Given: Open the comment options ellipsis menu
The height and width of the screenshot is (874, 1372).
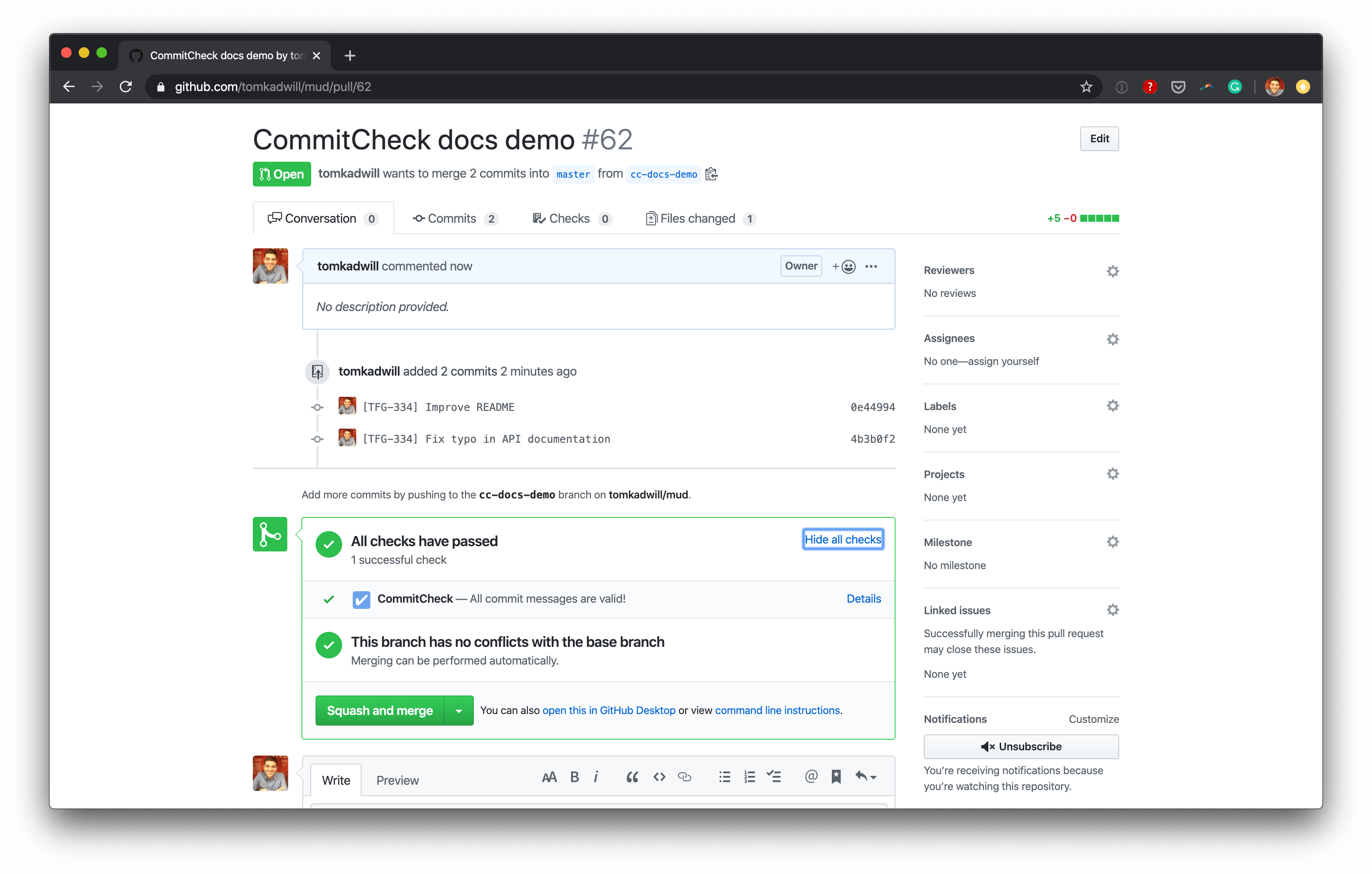Looking at the screenshot, I should 871,266.
